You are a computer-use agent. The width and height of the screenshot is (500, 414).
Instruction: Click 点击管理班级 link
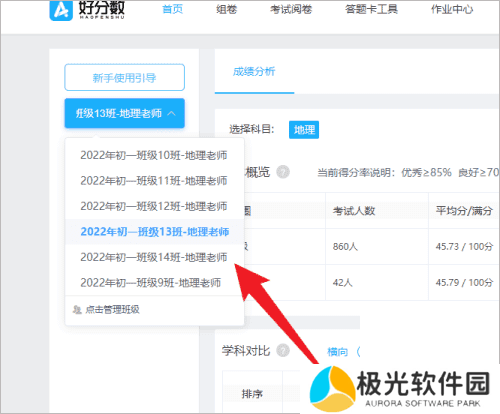[112, 310]
